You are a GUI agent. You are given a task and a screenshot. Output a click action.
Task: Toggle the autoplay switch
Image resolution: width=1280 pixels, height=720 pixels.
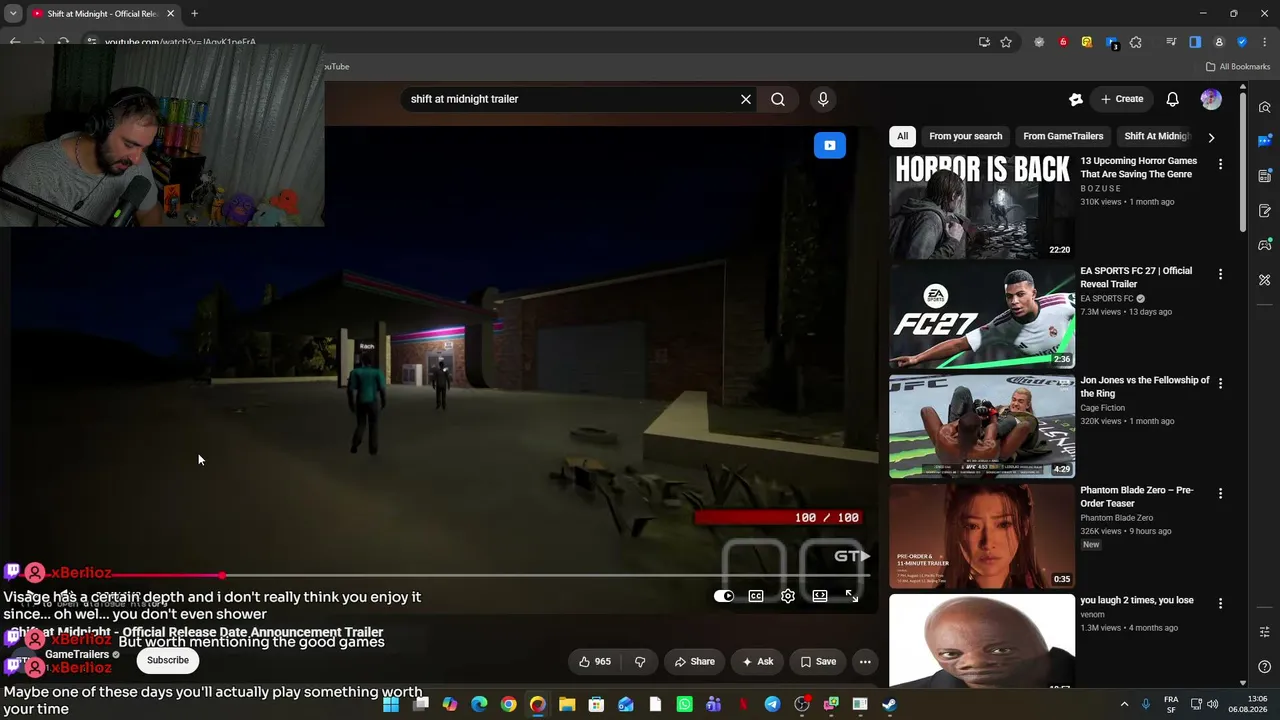coord(724,596)
